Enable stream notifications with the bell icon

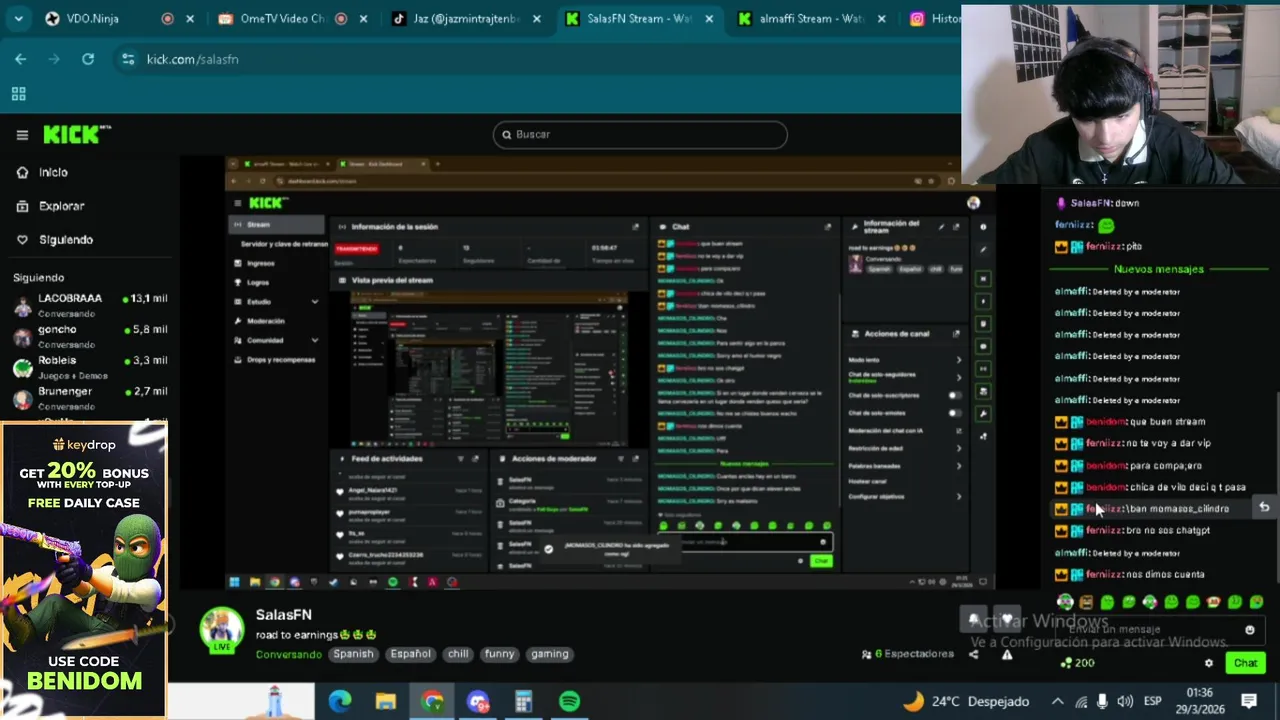point(974,619)
